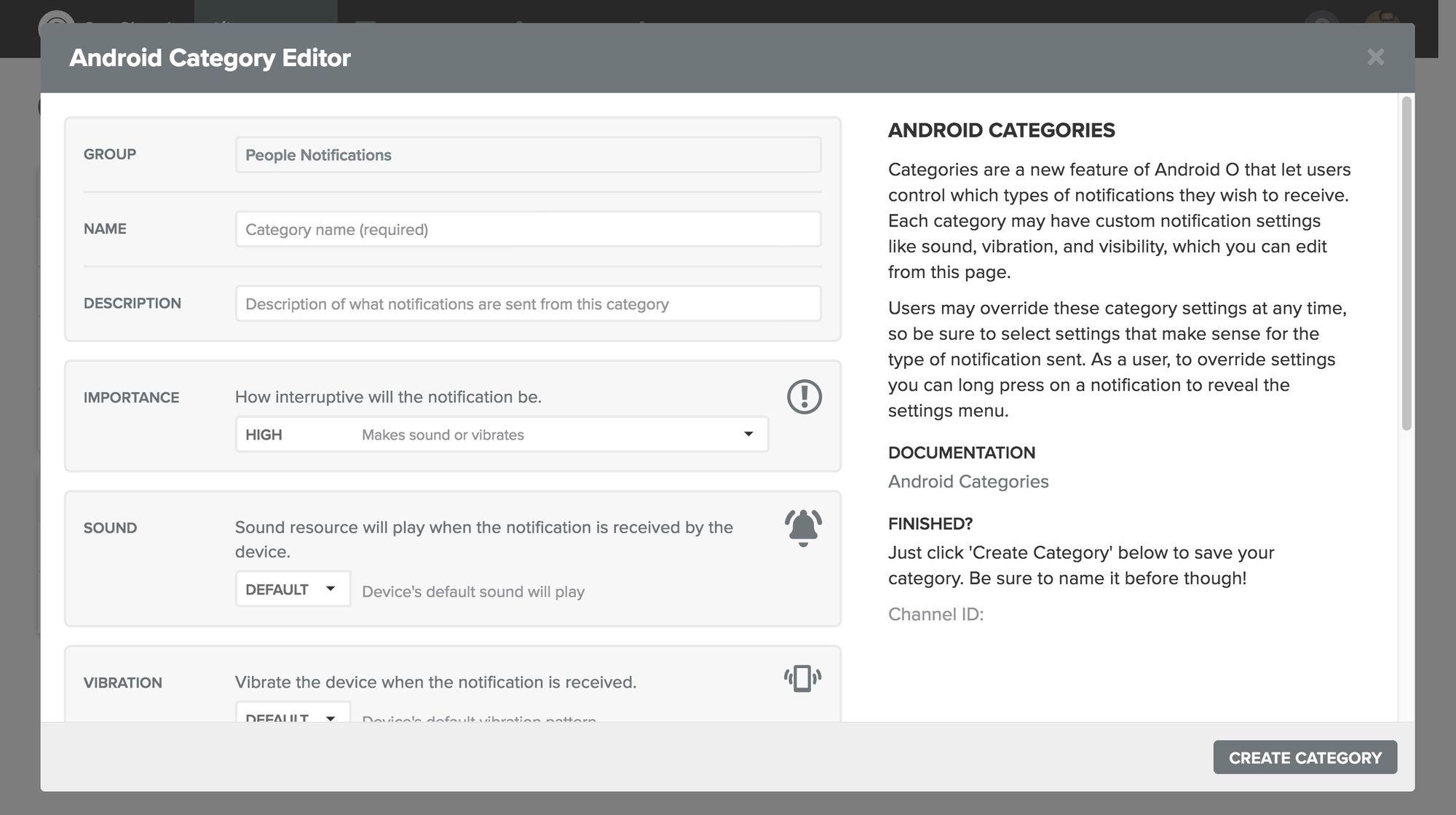Image resolution: width=1456 pixels, height=815 pixels.
Task: Click the People Notifications group field
Action: [528, 155]
